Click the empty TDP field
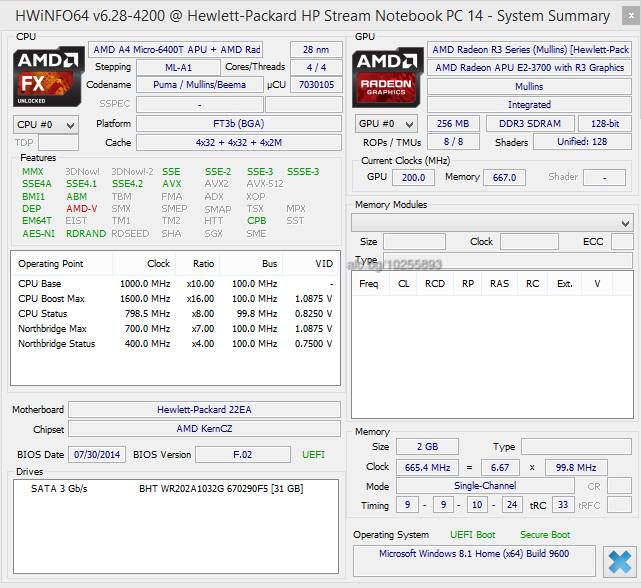The width and height of the screenshot is (641, 588). (58, 143)
